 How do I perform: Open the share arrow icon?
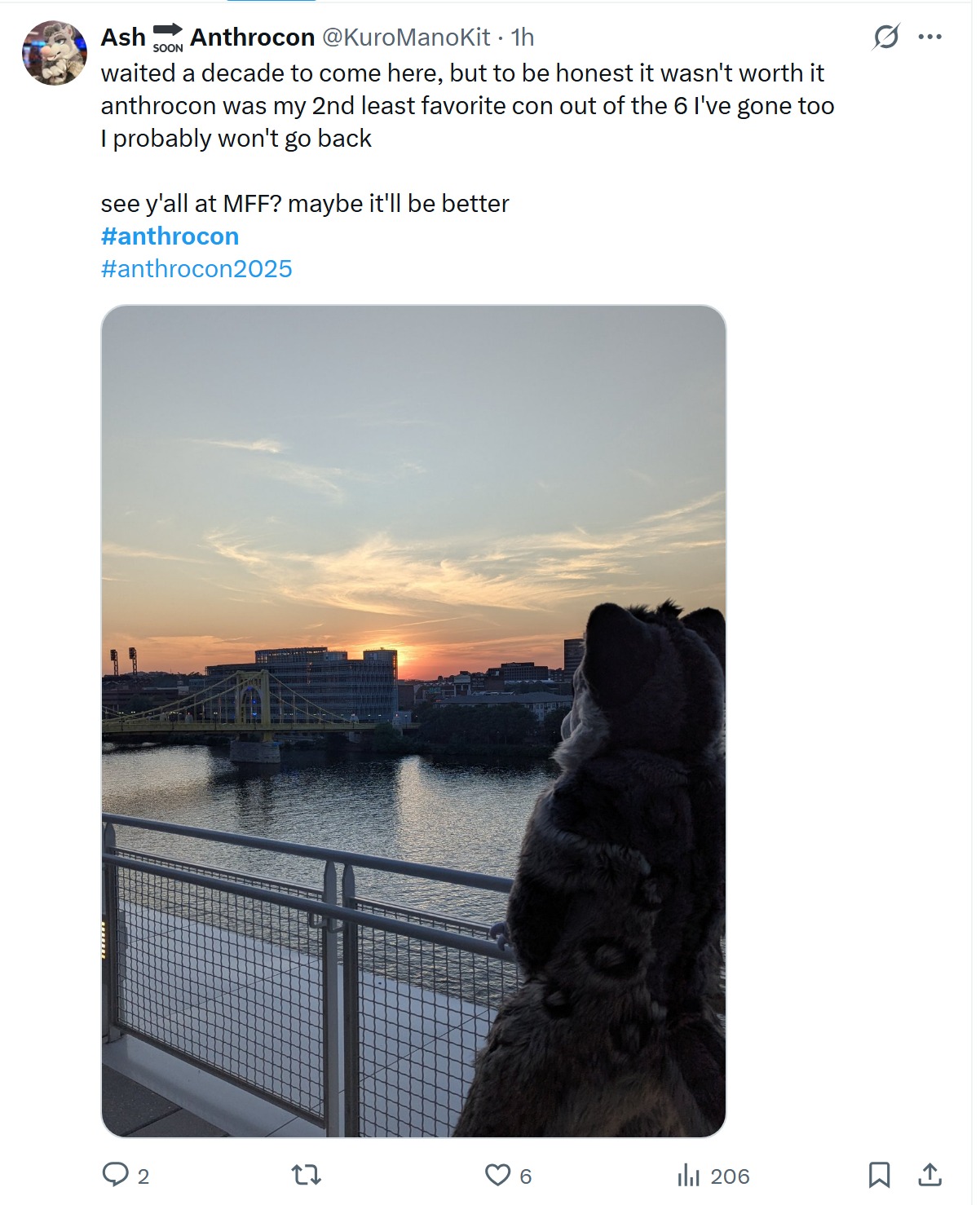[930, 1175]
